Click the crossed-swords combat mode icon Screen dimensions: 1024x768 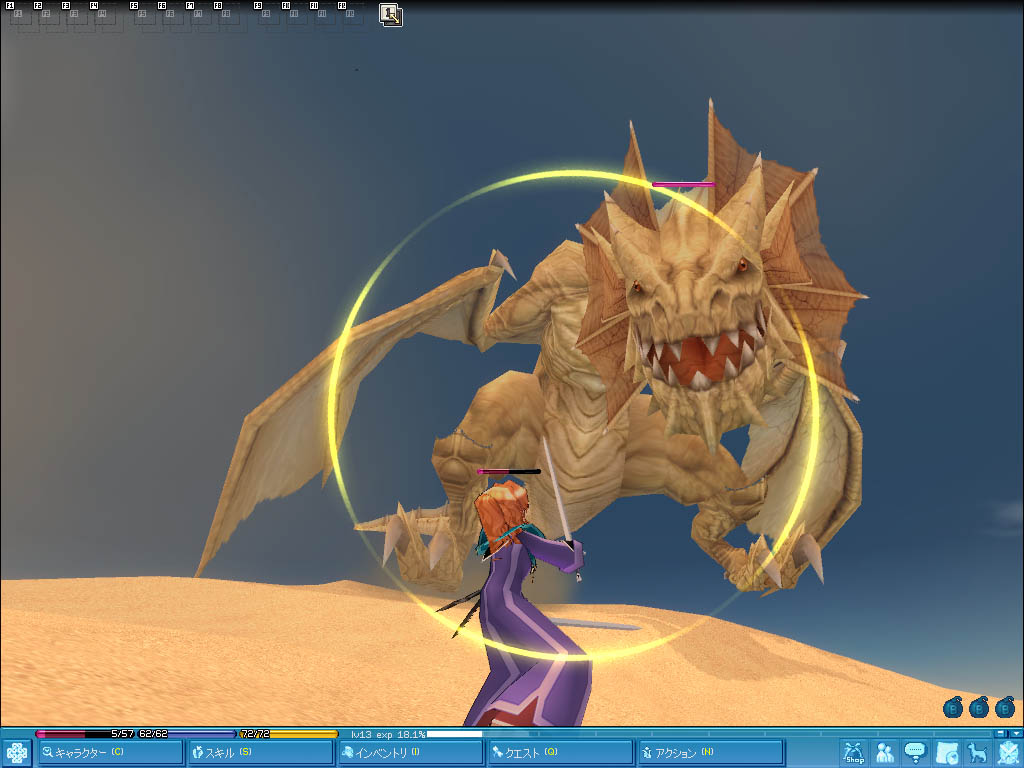1008,753
